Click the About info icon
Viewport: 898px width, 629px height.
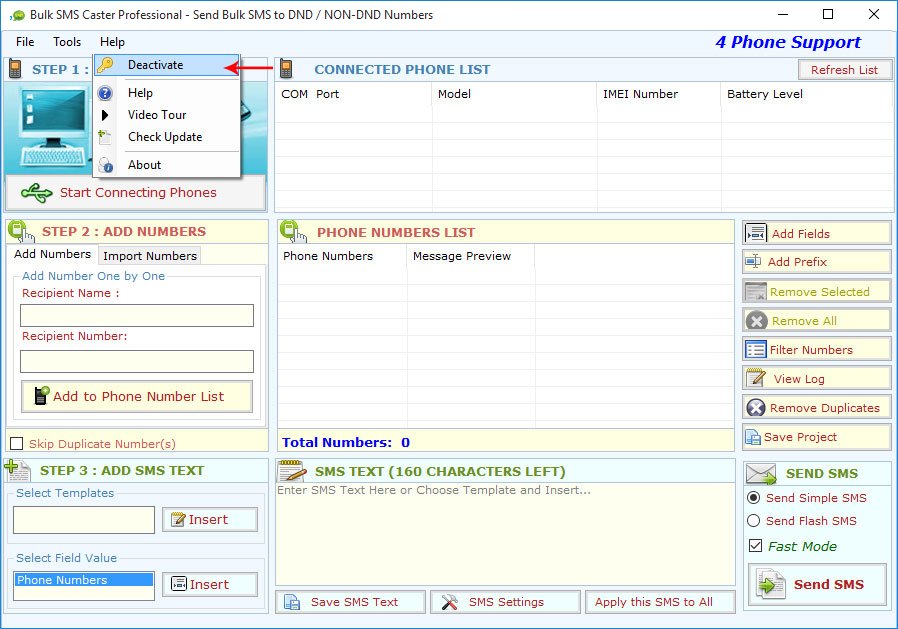tap(105, 165)
